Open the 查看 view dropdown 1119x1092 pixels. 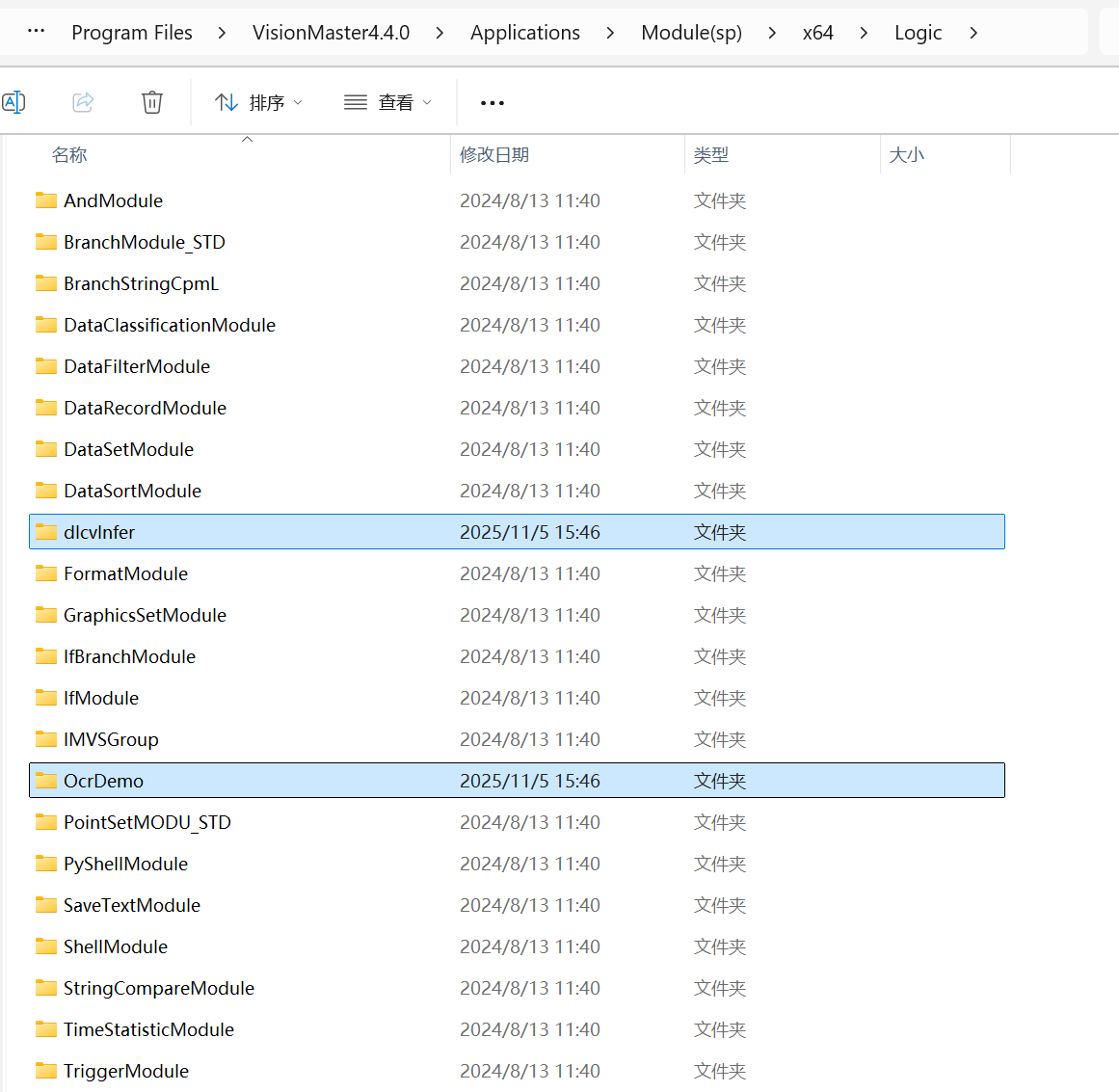coord(387,102)
